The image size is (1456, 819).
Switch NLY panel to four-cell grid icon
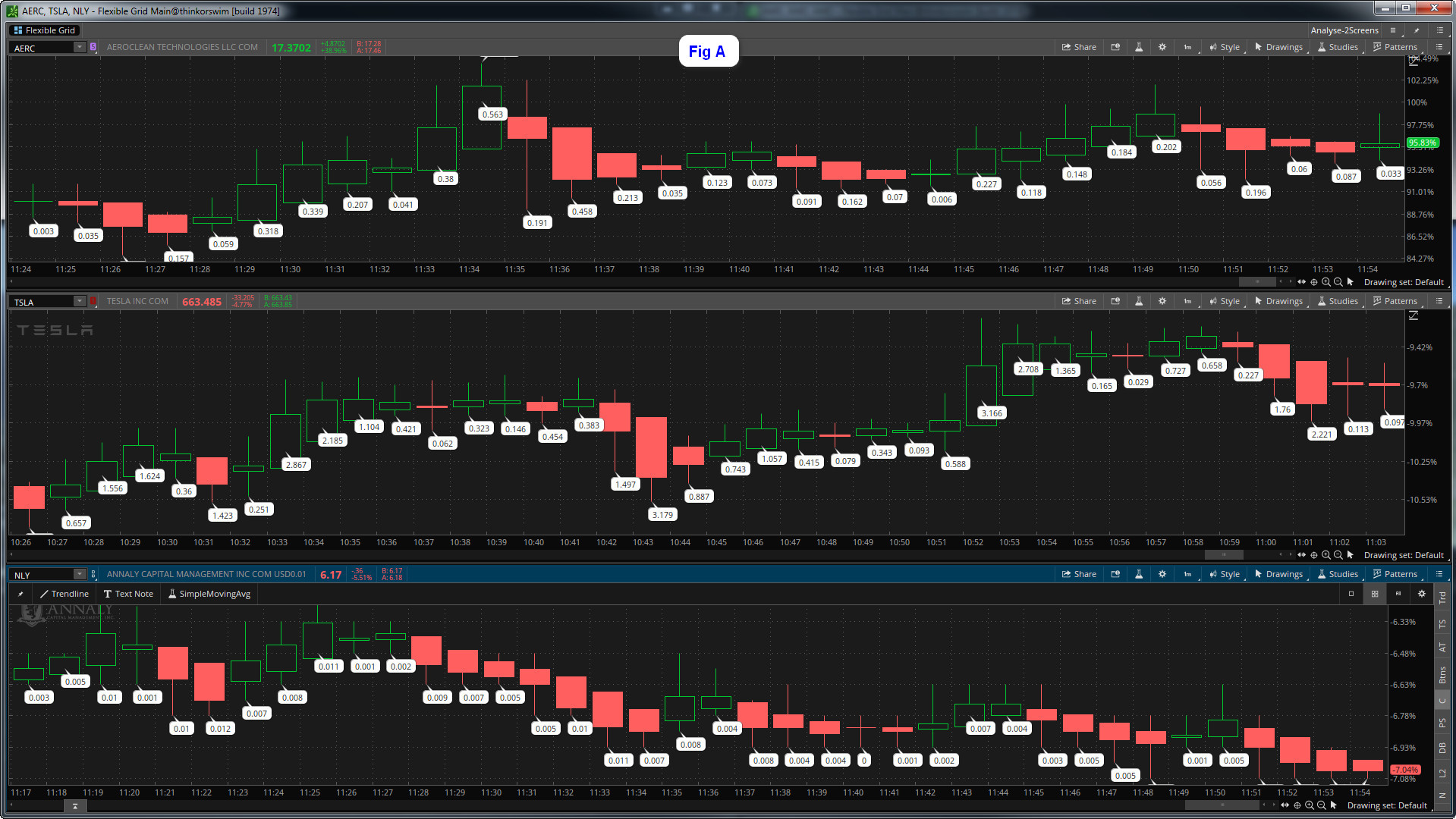[1374, 594]
